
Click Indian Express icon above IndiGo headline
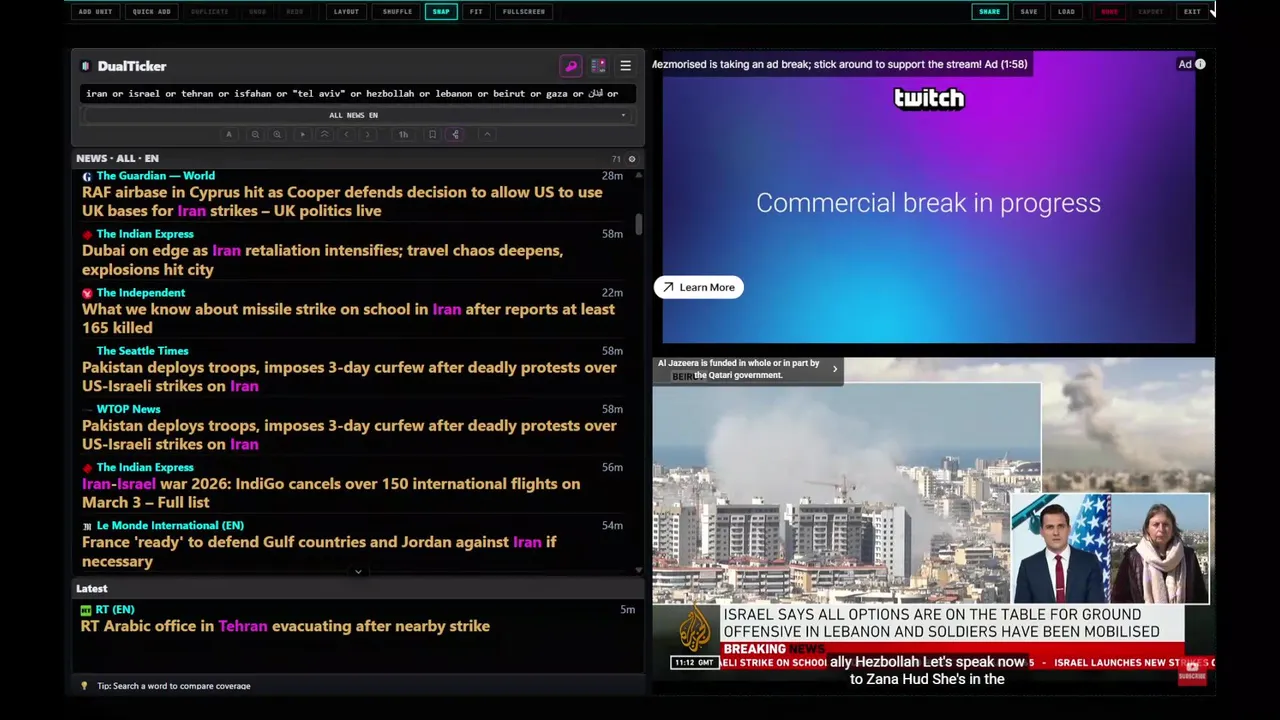click(x=87, y=468)
